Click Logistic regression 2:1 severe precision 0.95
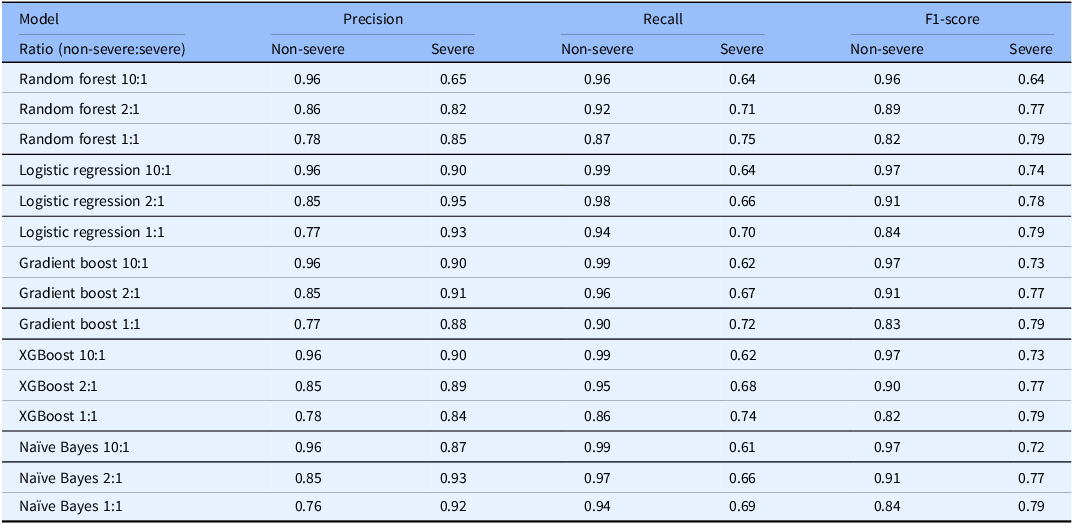Viewport: 1073px width, 524px height. pyautogui.click(x=454, y=202)
